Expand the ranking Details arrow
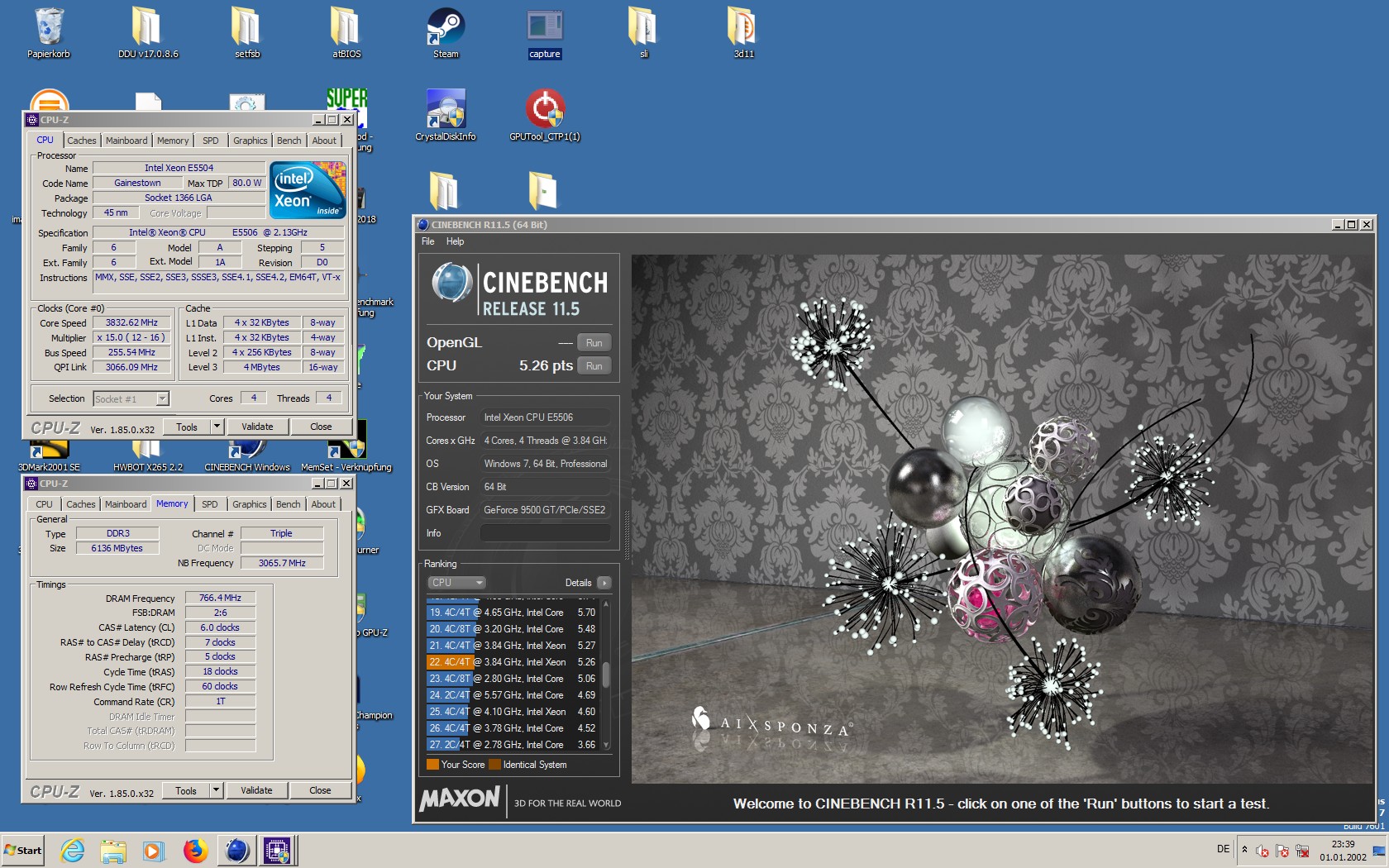Viewport: 1389px width, 868px height. point(604,583)
